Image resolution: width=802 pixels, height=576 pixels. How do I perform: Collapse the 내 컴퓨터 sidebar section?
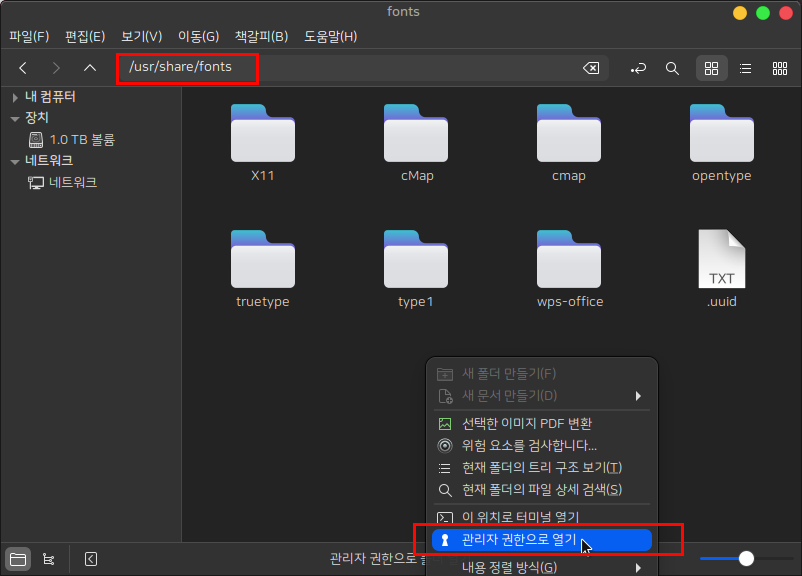pos(15,97)
